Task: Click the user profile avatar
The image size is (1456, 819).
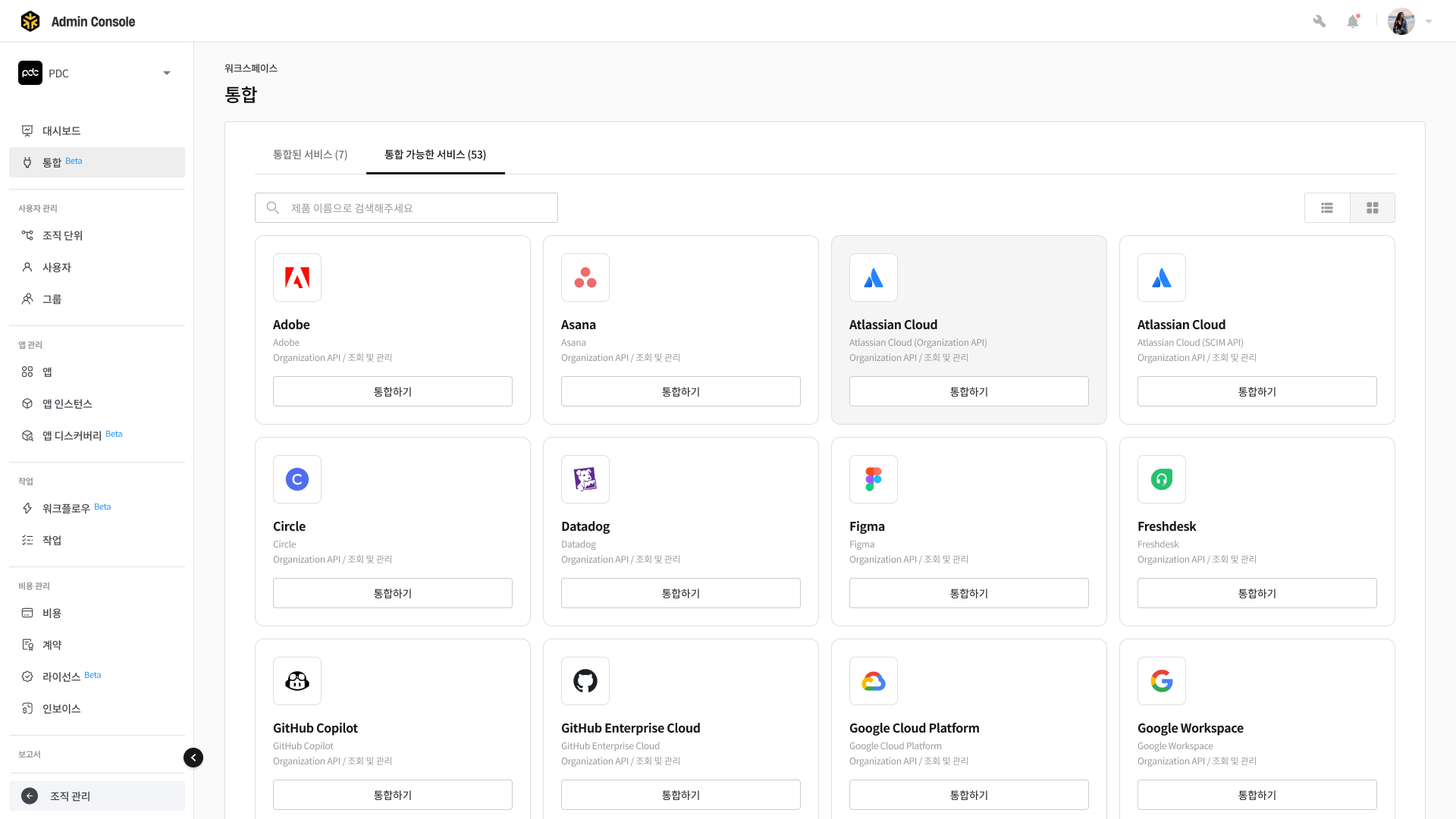Action: click(1401, 21)
